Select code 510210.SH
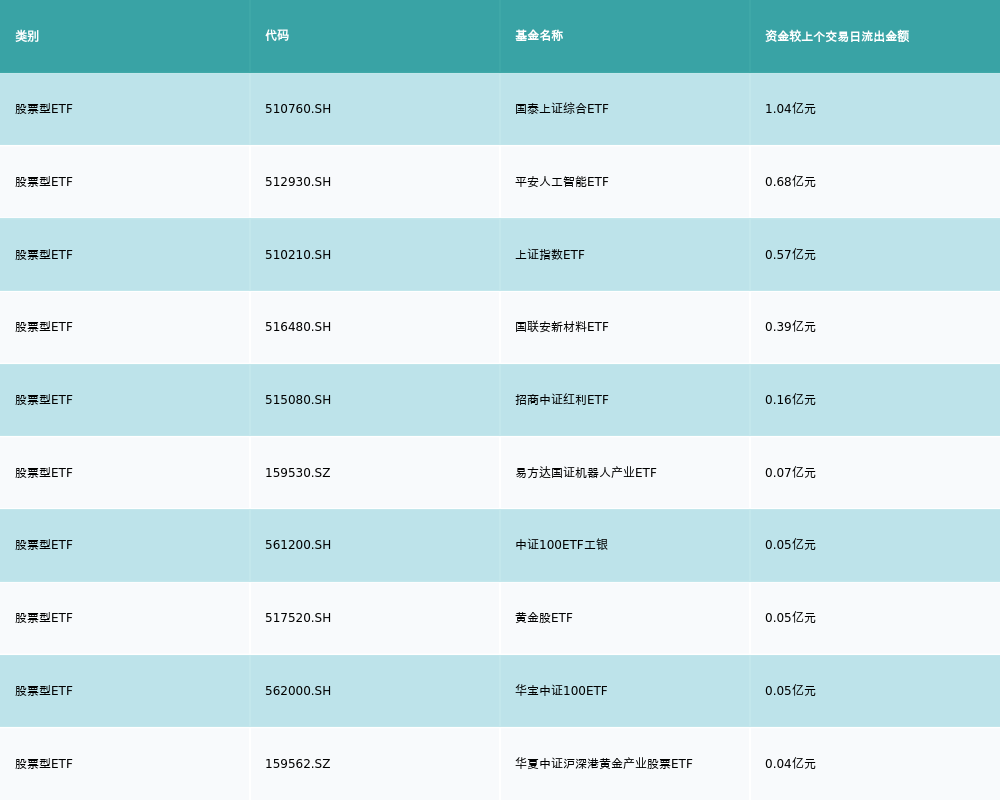Screen dimensions: 1000x800 298,255
